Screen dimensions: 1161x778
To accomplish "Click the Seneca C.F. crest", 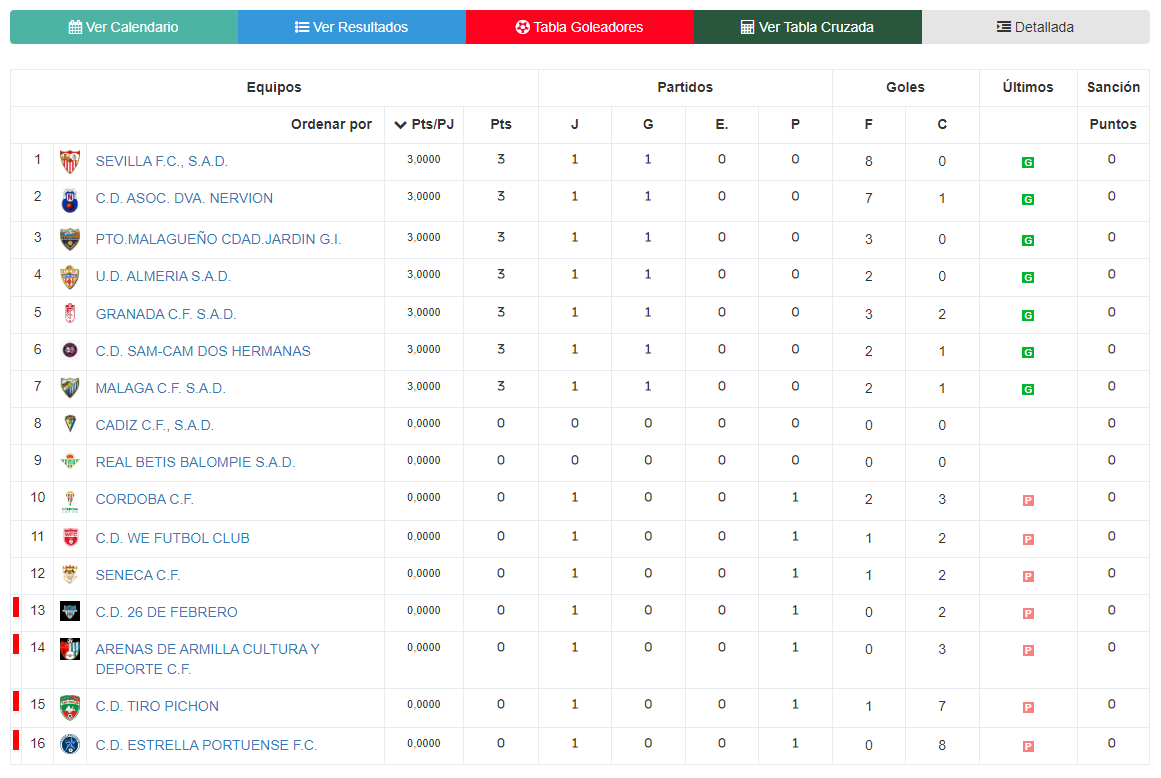I will pyautogui.click(x=70, y=574).
